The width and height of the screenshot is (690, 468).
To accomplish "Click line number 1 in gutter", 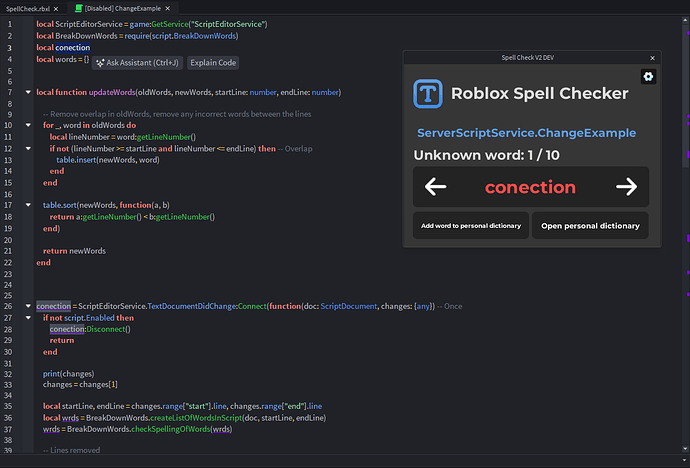I will (10, 25).
